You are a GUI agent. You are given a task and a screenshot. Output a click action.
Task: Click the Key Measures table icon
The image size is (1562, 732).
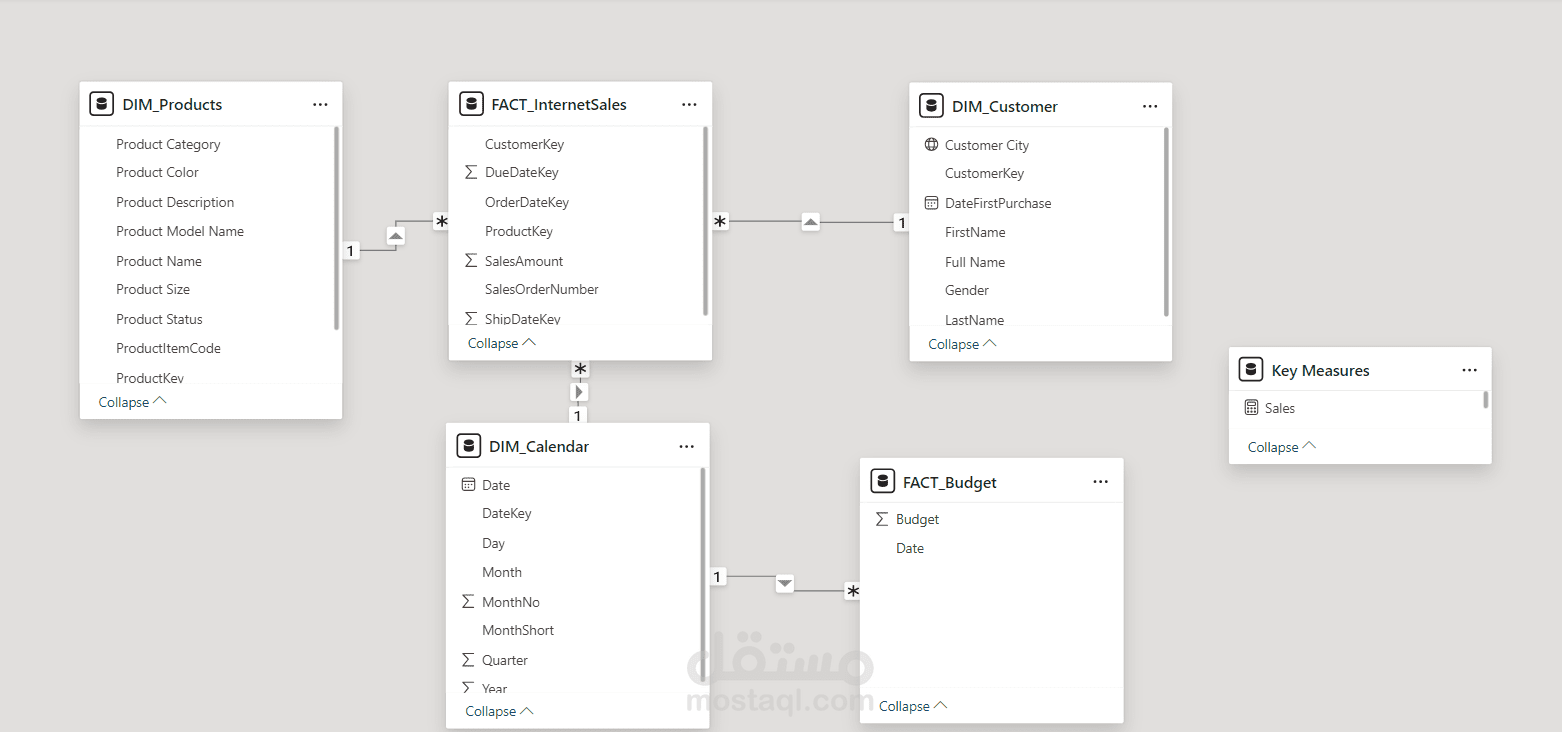tap(1251, 370)
